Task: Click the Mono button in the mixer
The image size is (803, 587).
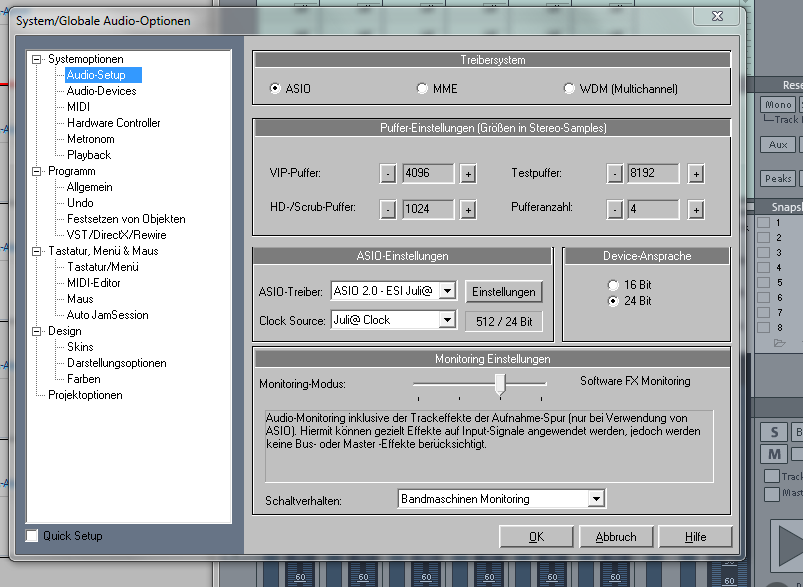Action: [778, 104]
